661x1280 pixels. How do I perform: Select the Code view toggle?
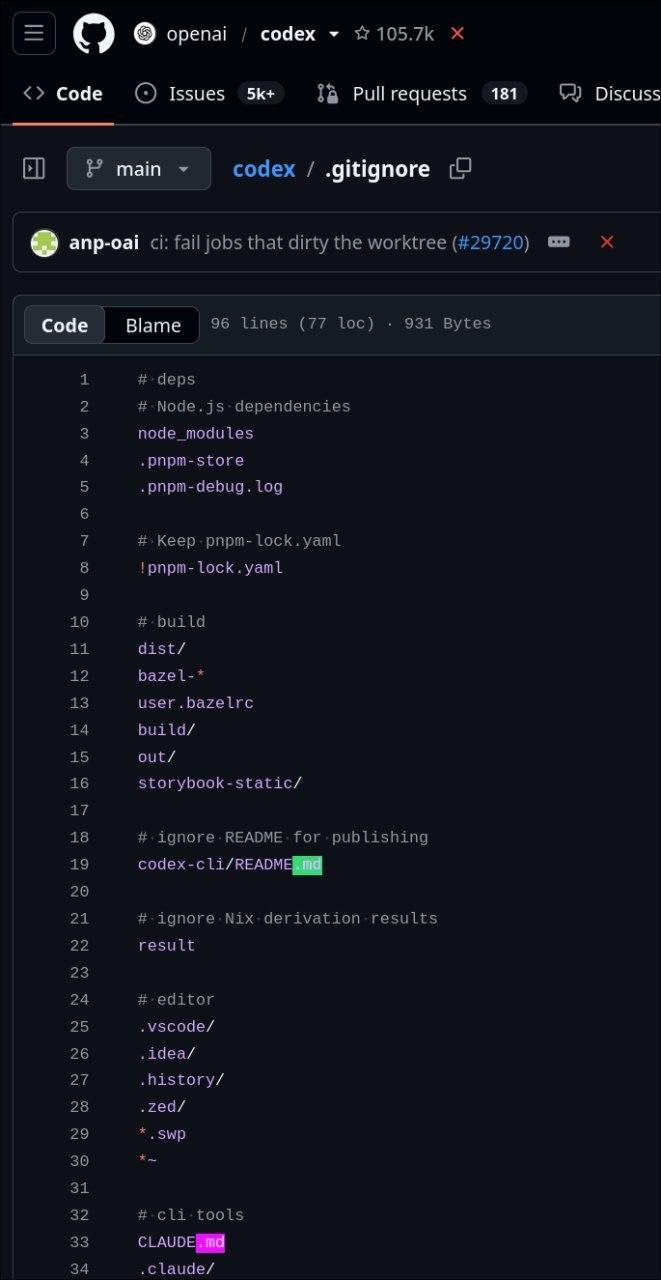(x=65, y=325)
